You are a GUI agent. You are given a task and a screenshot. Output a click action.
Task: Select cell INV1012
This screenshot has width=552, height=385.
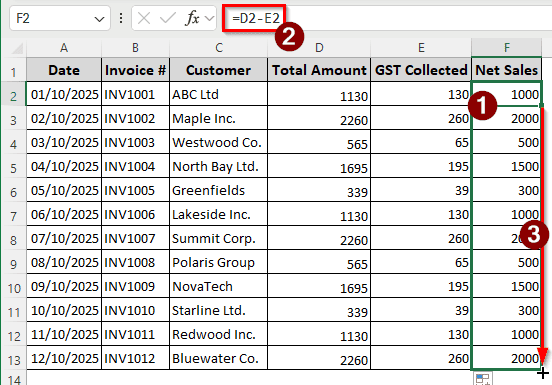(x=136, y=358)
